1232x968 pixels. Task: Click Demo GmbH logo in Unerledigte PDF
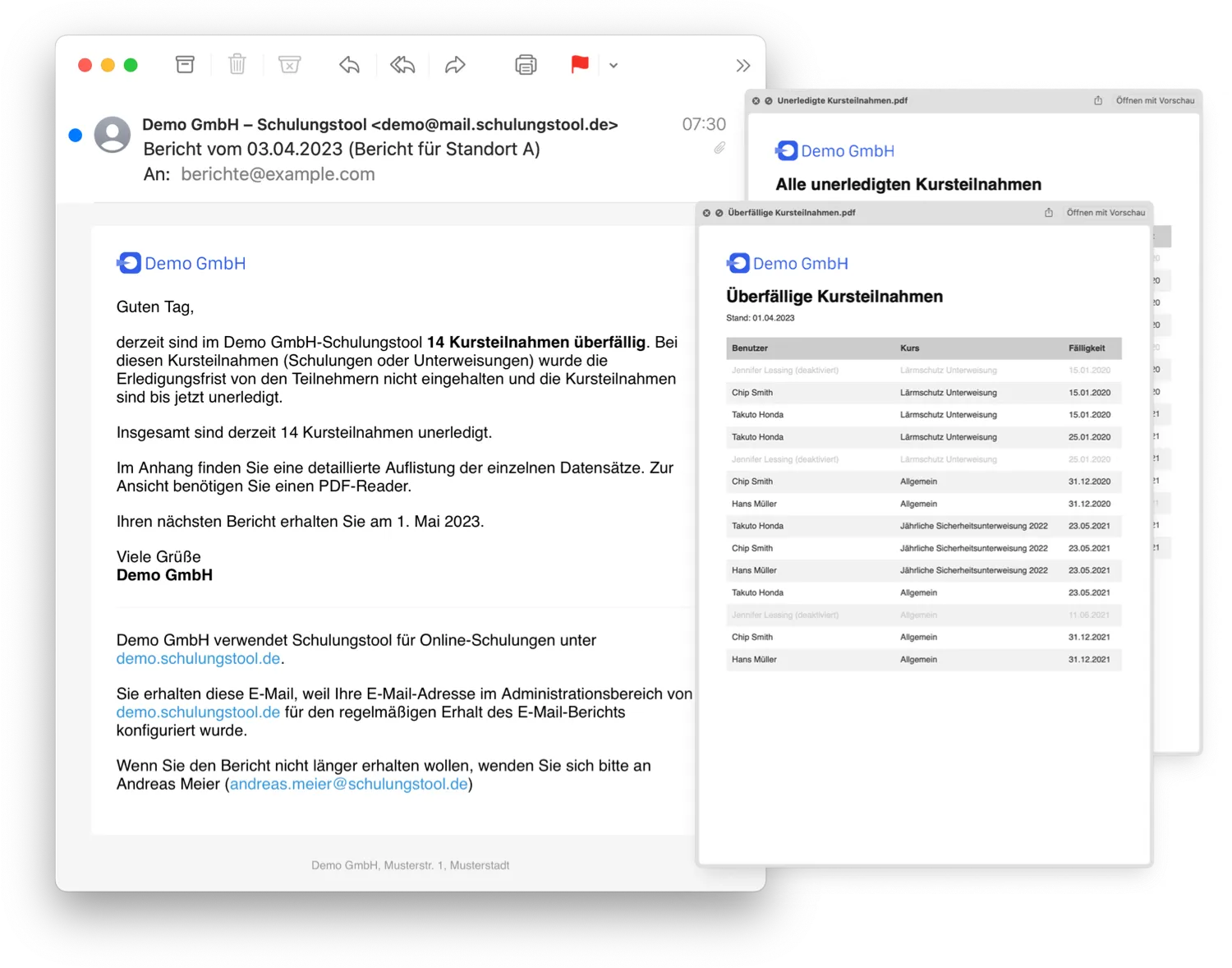click(x=834, y=150)
